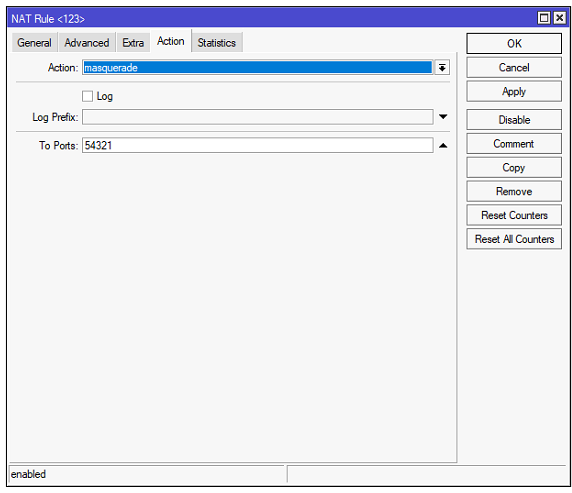This screenshot has width=572, height=493.
Task: Click the masquerade action field
Action: click(258, 68)
